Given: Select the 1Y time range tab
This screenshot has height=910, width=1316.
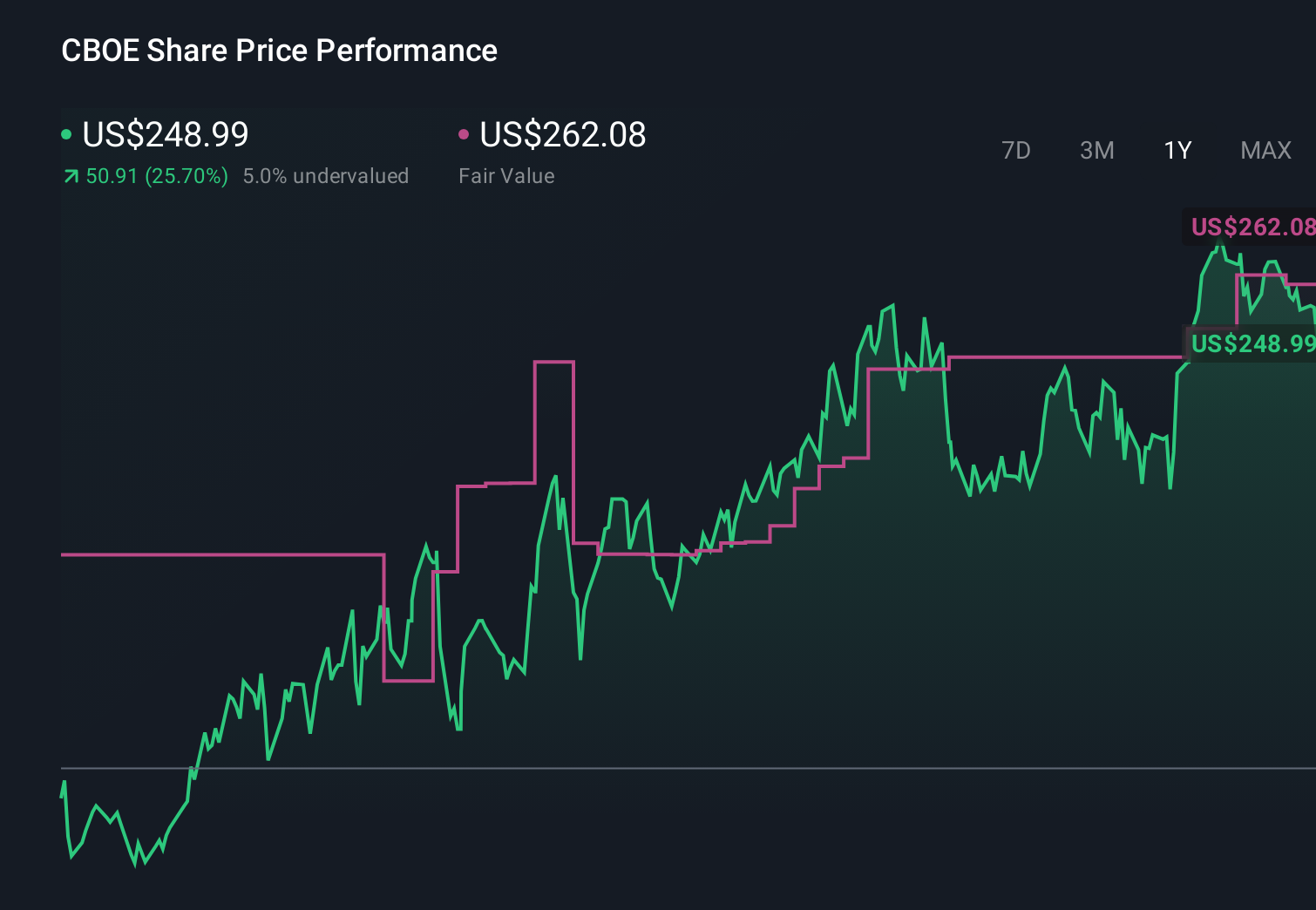Looking at the screenshot, I should (1177, 150).
